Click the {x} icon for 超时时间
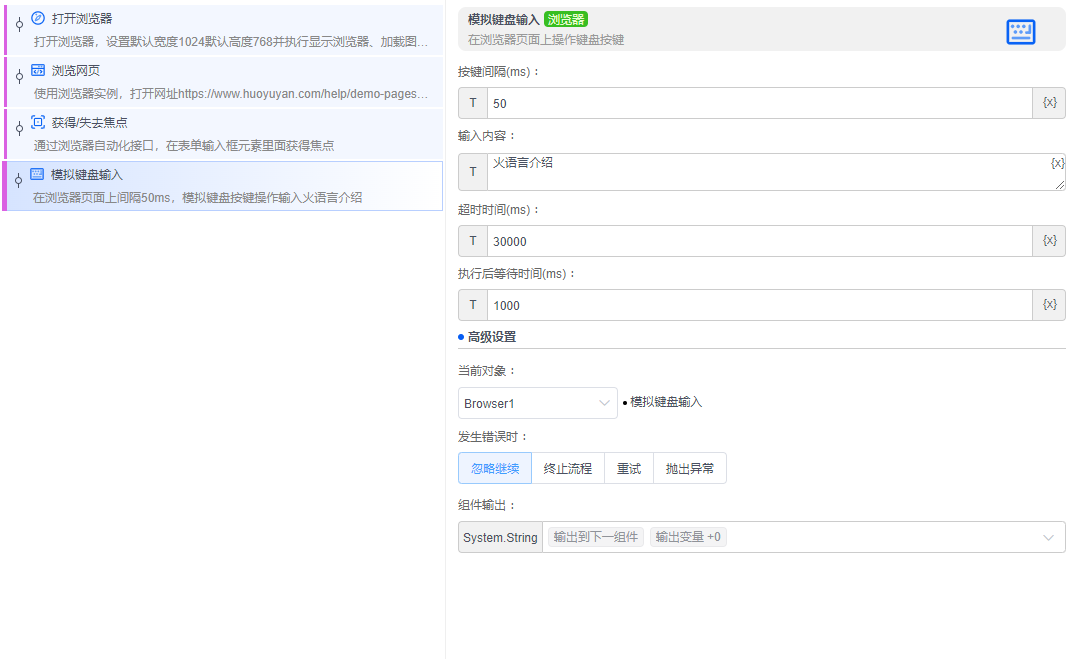Image resolution: width=1078 pixels, height=659 pixels. [1048, 240]
